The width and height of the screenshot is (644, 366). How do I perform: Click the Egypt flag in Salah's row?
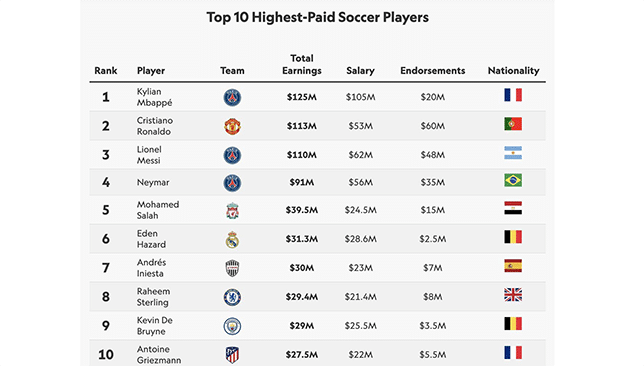pyautogui.click(x=513, y=208)
